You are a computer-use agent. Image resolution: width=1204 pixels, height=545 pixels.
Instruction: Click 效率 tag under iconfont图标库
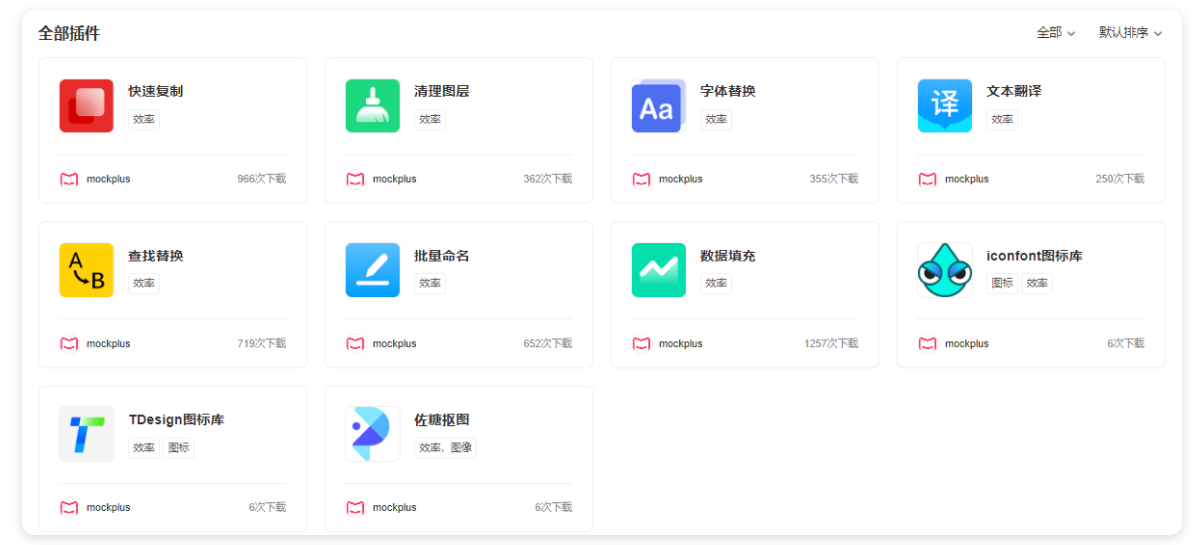[x=1037, y=283]
